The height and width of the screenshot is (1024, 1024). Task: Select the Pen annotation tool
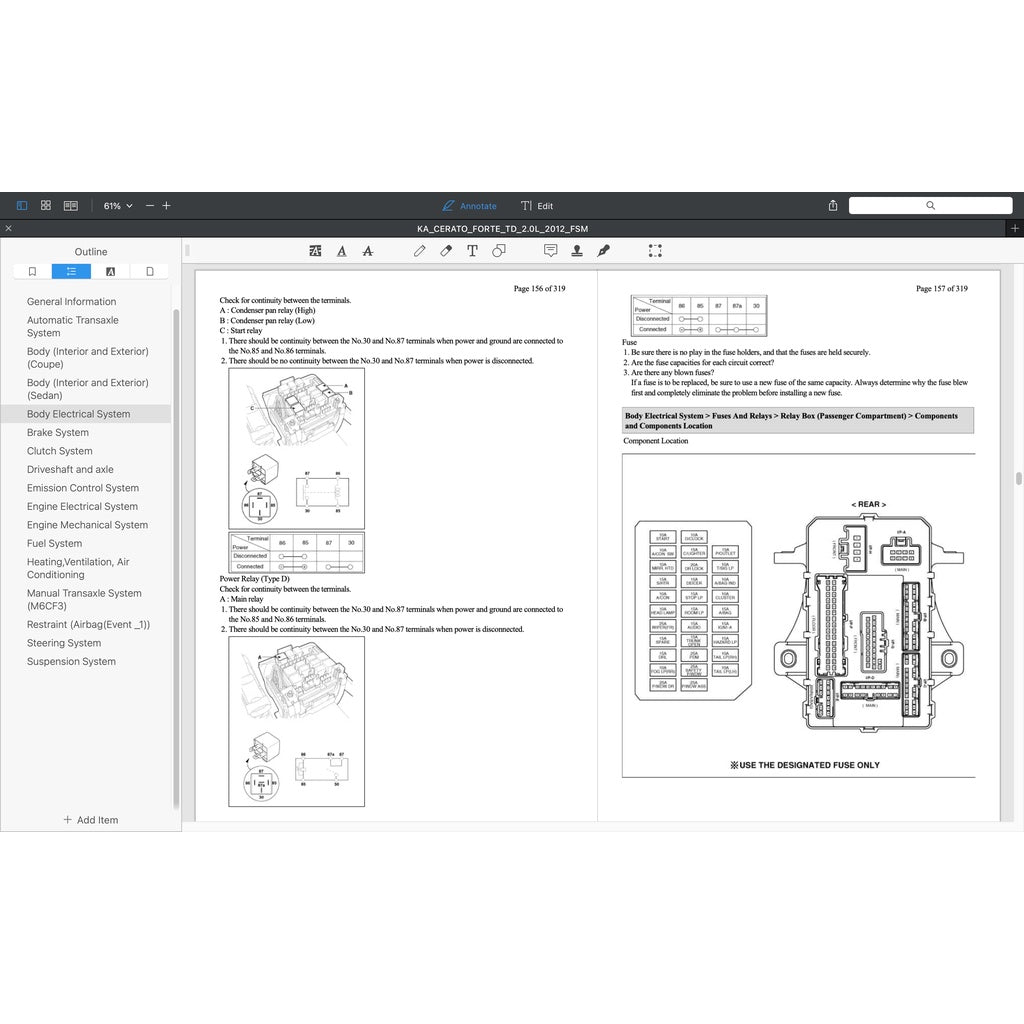tap(419, 250)
